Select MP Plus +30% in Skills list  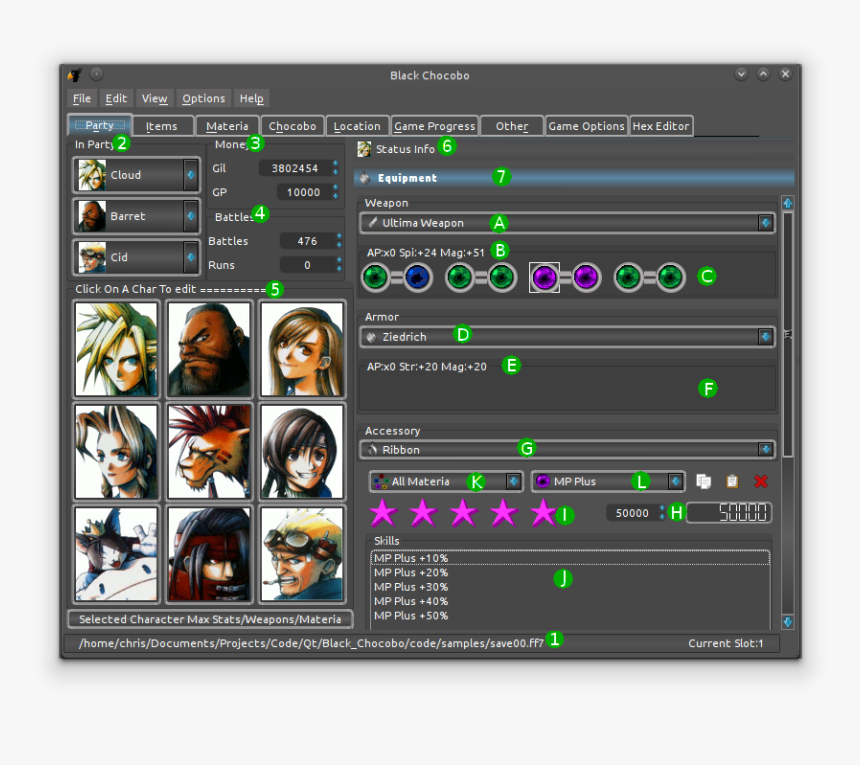[570, 587]
